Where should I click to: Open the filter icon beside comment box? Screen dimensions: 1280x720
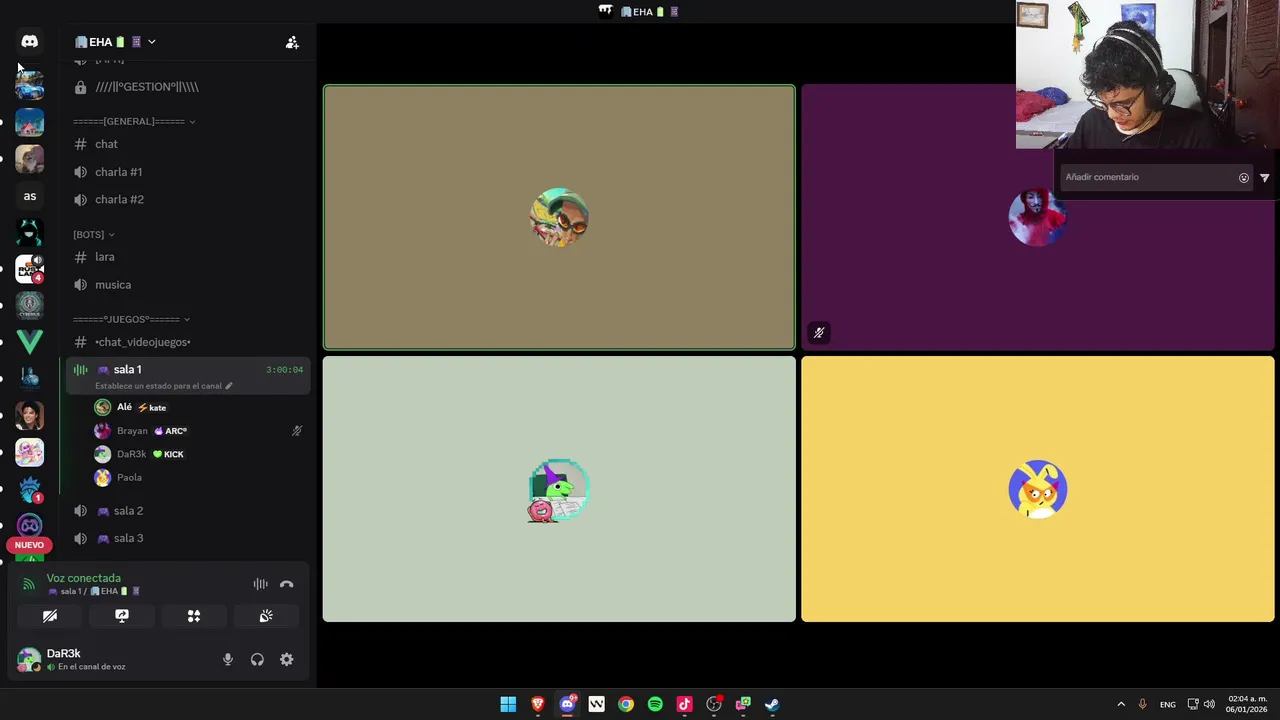1265,178
